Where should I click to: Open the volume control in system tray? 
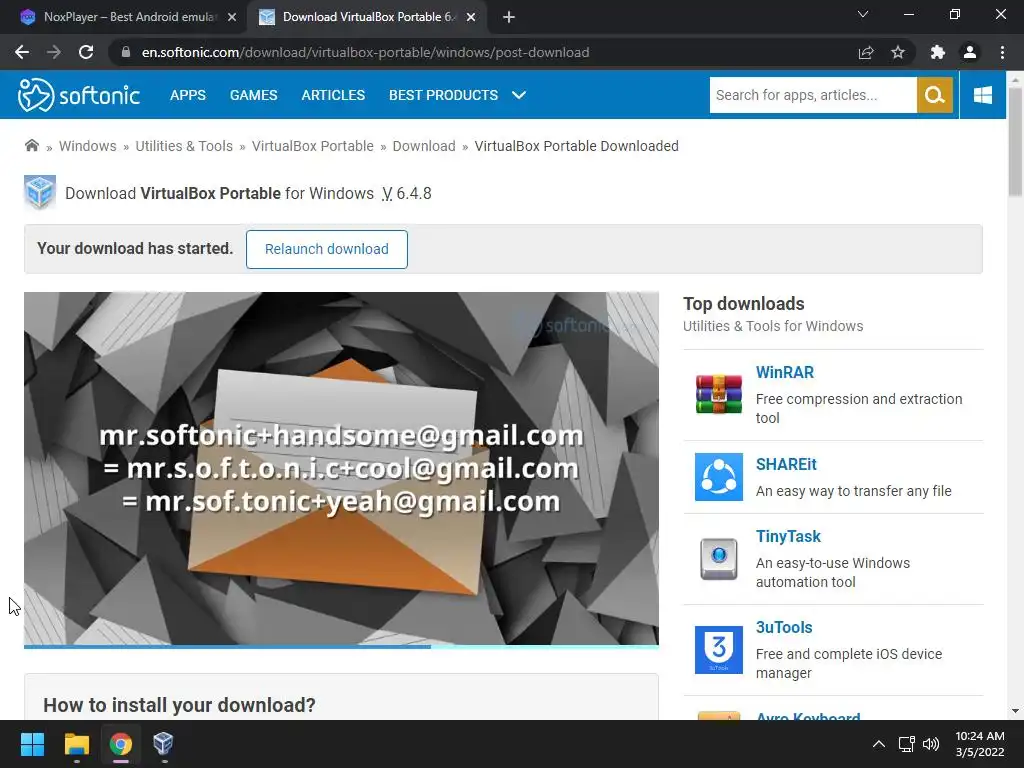click(x=931, y=744)
